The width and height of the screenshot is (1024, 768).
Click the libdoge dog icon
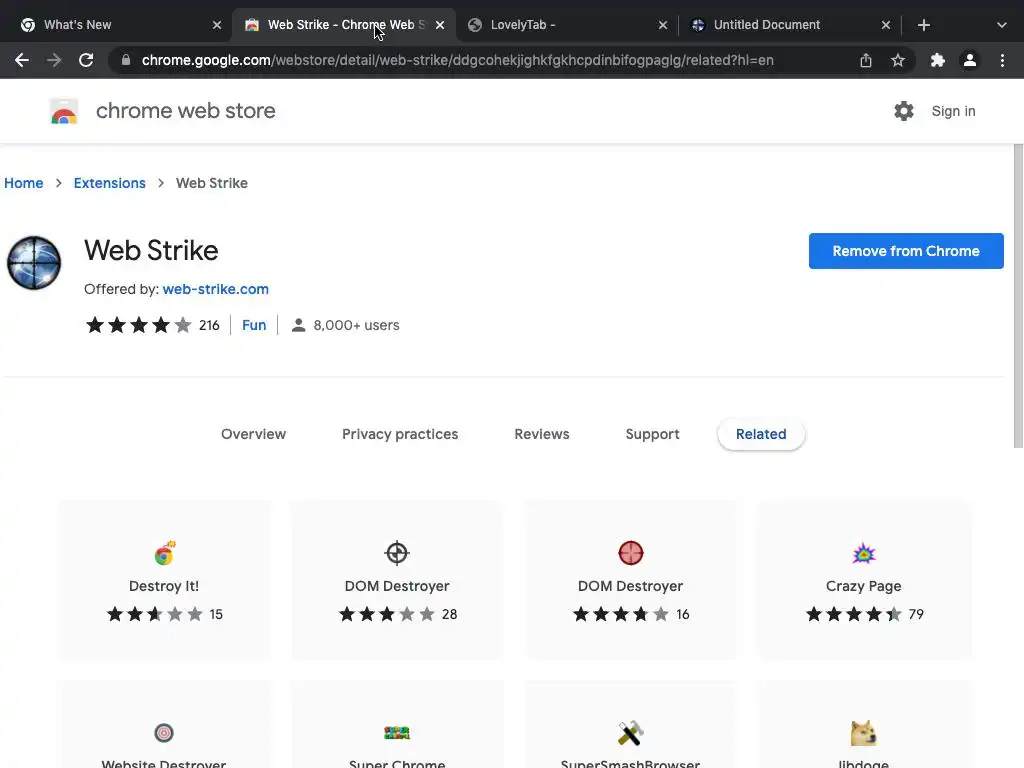coord(864,733)
